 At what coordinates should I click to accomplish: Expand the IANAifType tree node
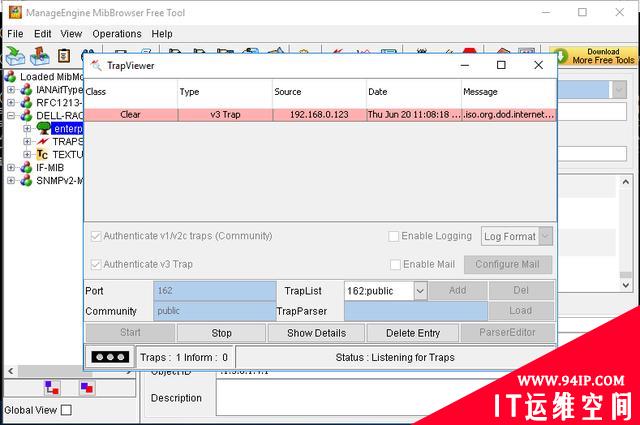(x=11, y=89)
